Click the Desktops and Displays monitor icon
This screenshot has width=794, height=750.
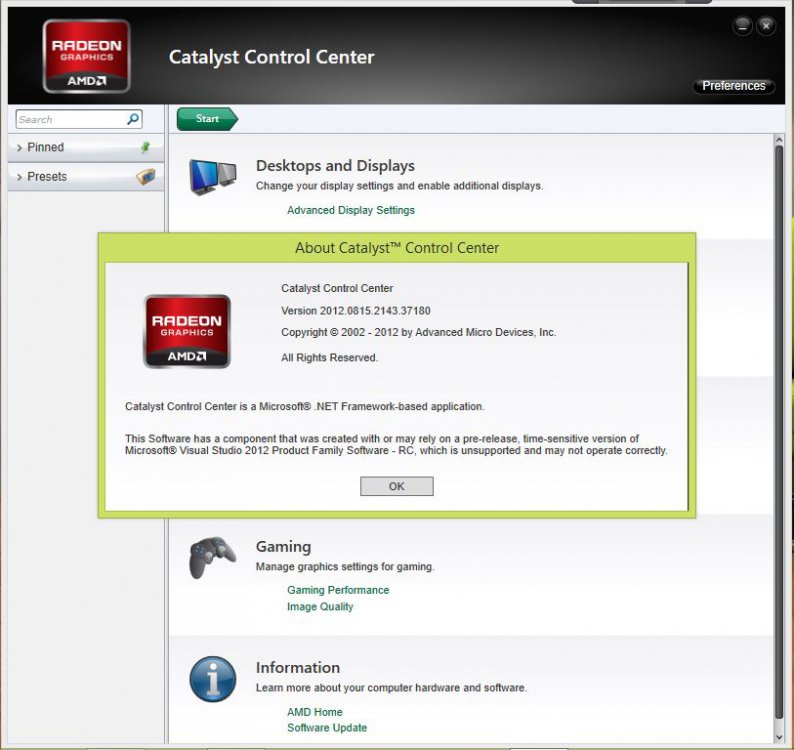tap(212, 177)
